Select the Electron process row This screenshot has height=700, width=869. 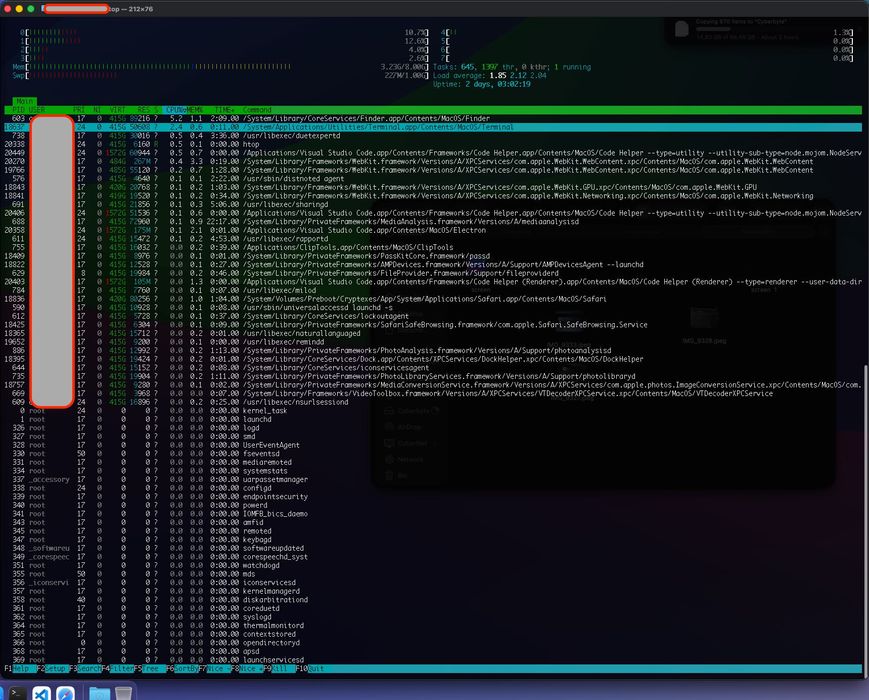(433, 230)
